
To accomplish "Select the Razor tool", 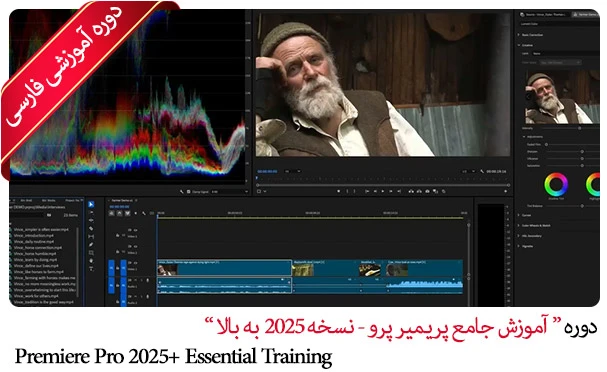I will point(91,228).
